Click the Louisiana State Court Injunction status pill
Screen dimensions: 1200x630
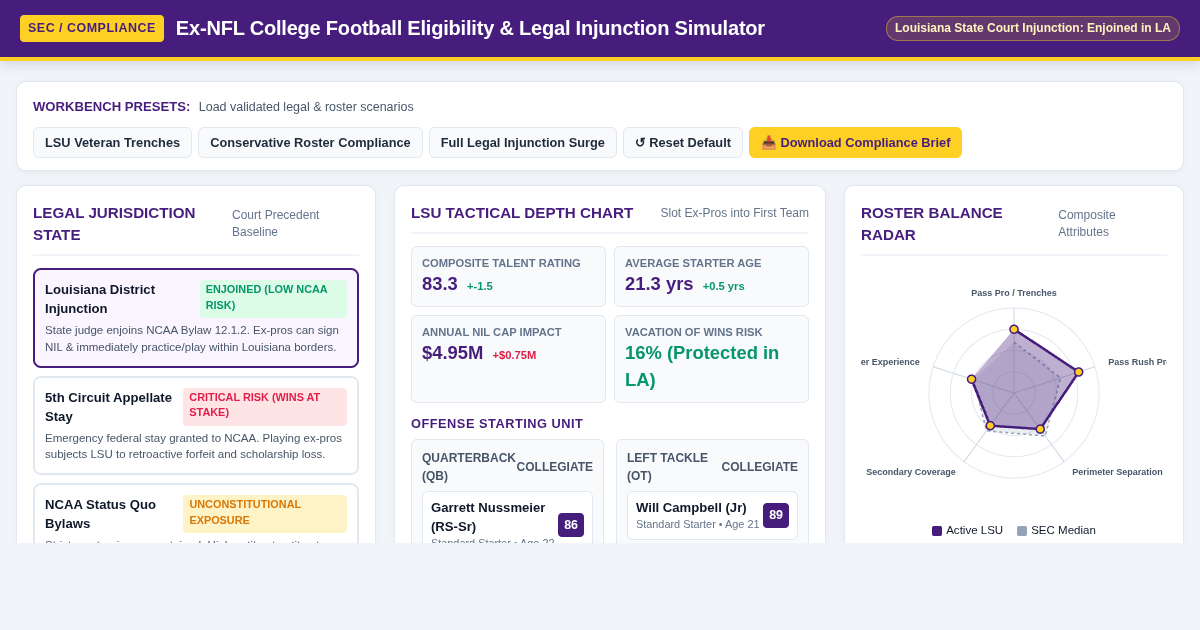point(1033,28)
